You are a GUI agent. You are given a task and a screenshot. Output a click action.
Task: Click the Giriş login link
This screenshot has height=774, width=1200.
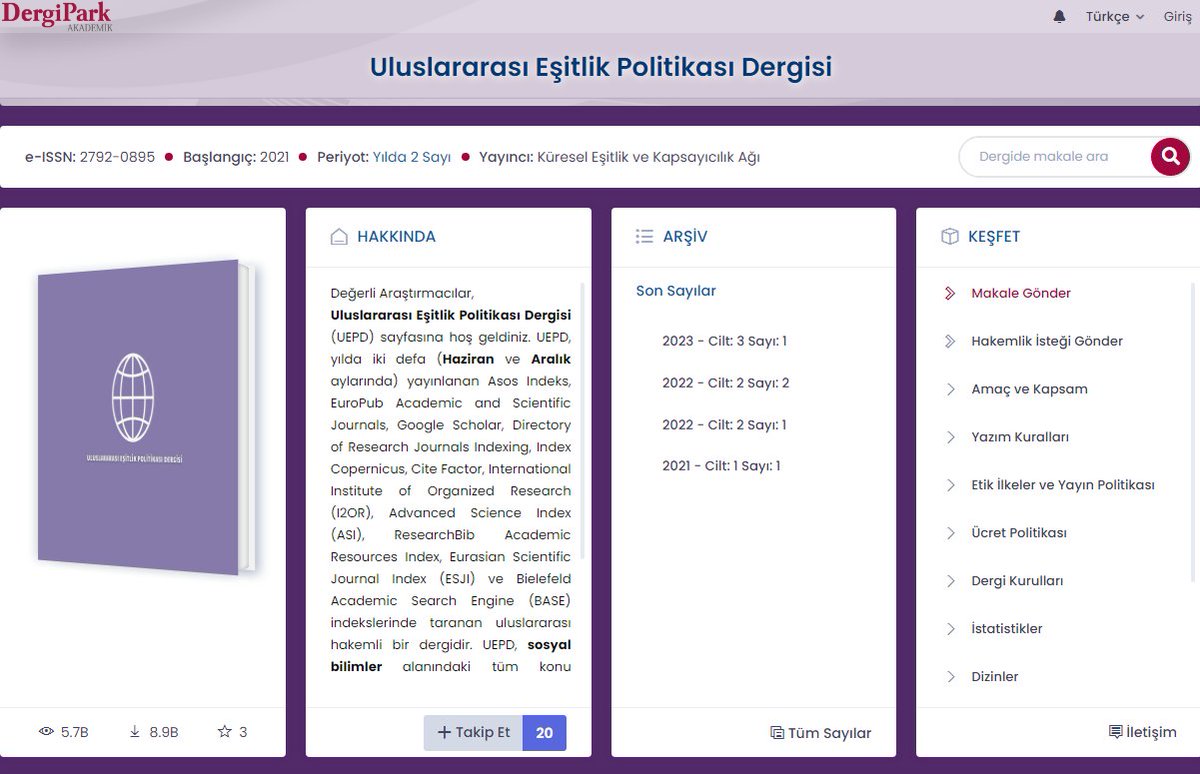click(1180, 16)
